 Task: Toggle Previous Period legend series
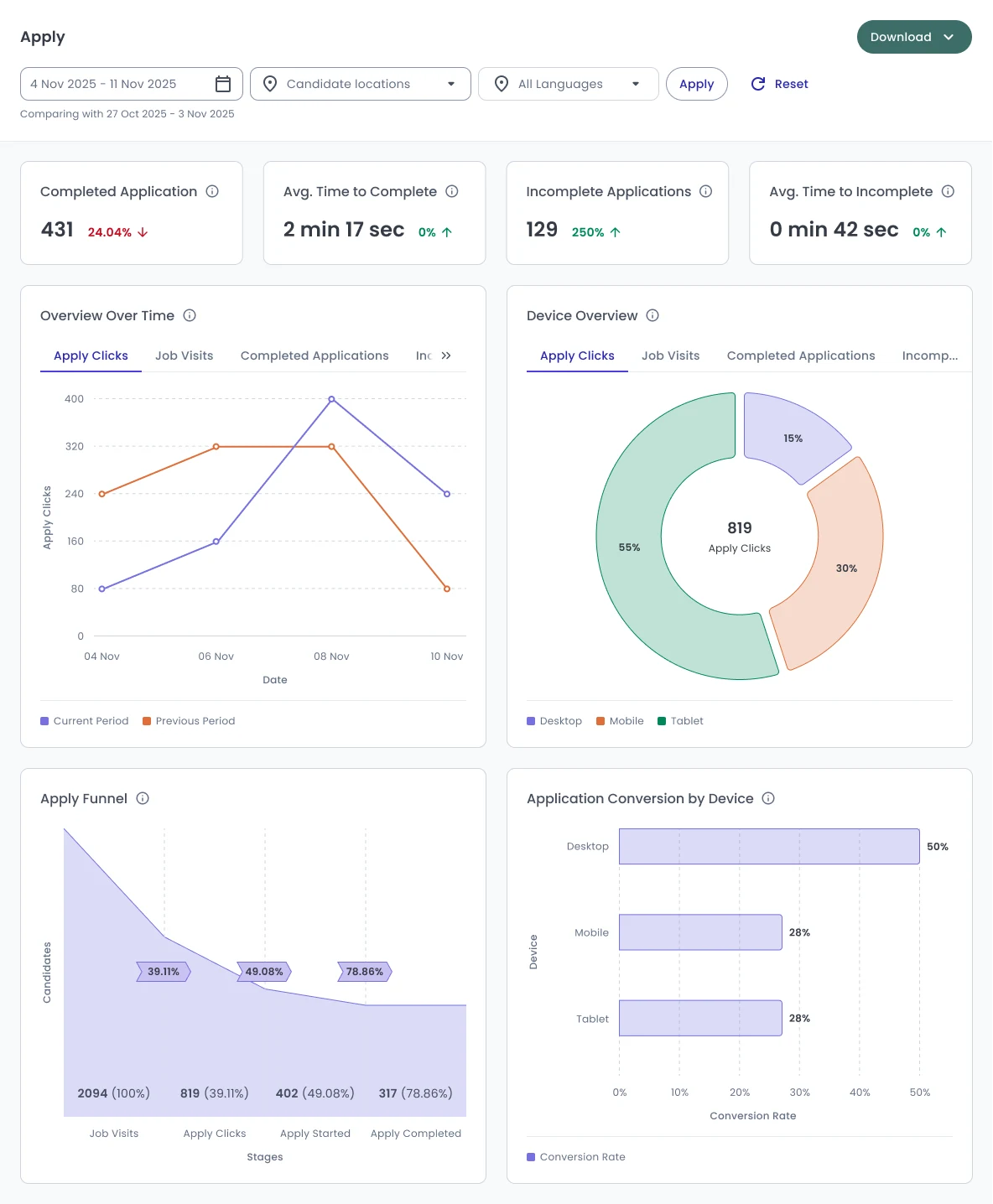[189, 721]
